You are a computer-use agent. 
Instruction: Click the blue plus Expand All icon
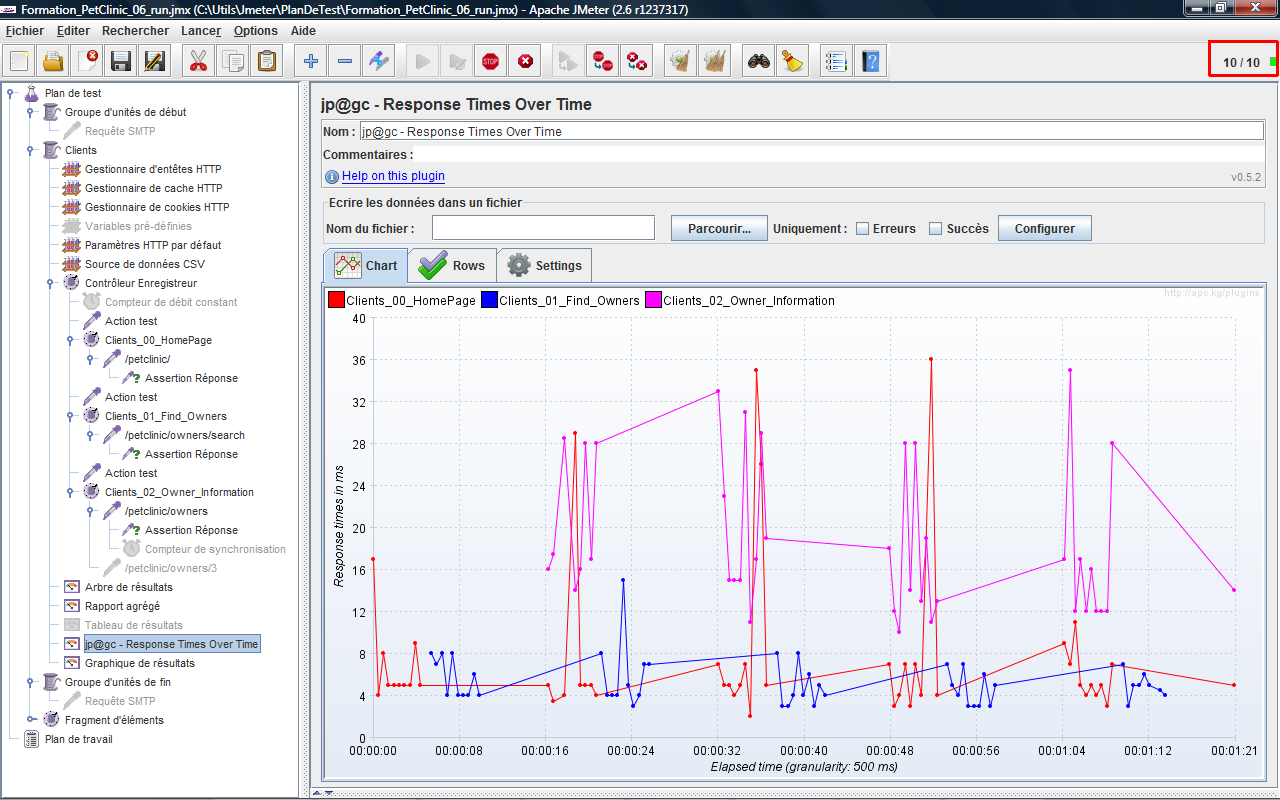311,62
